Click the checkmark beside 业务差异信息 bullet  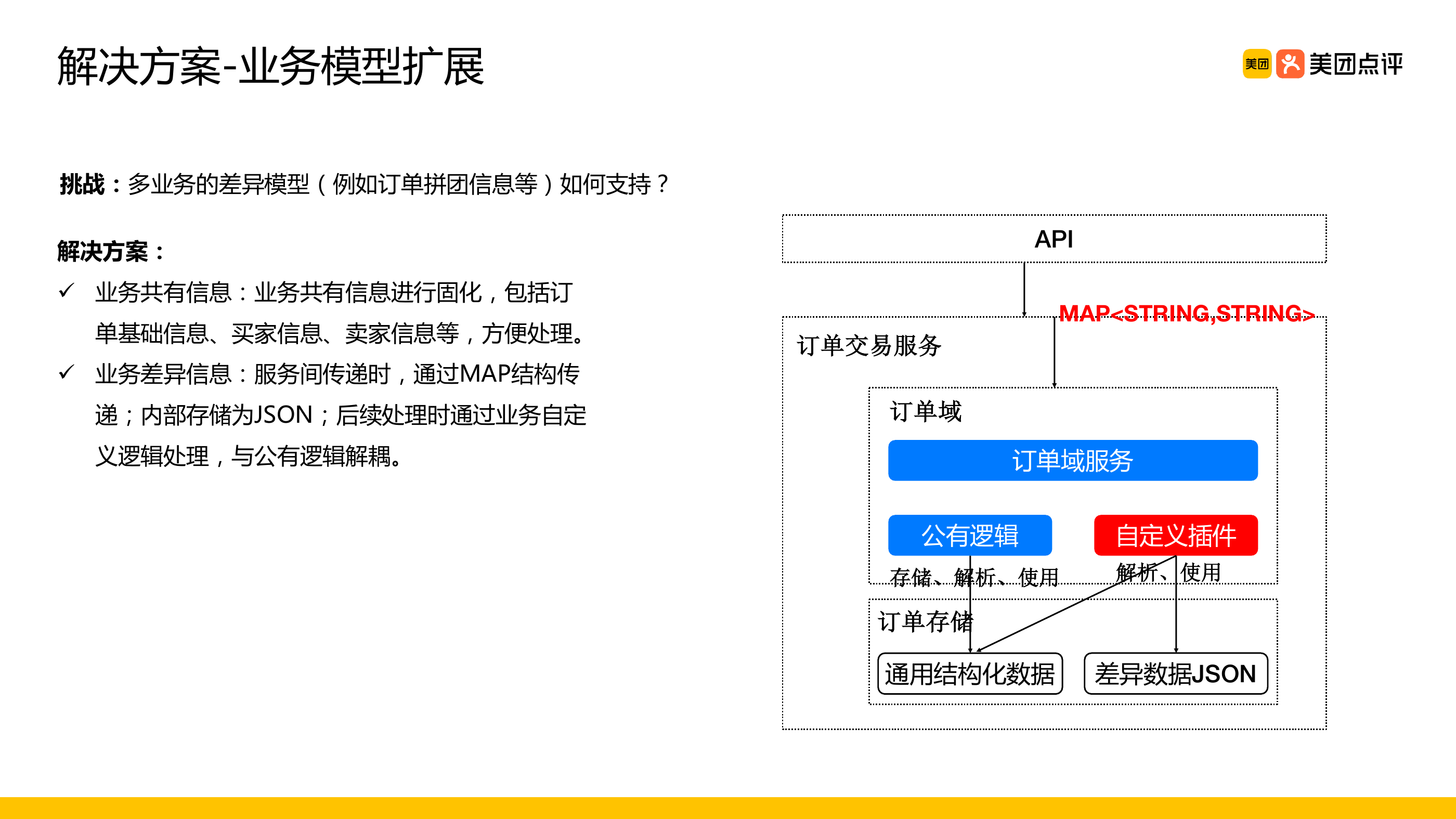point(67,372)
